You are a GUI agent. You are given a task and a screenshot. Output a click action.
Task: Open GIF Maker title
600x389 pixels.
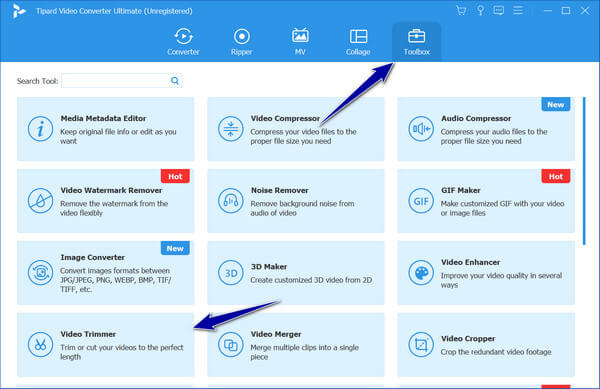[460, 190]
